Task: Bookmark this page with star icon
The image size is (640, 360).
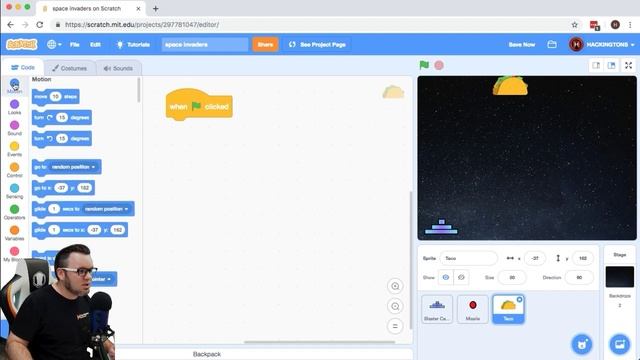Action: [575, 25]
